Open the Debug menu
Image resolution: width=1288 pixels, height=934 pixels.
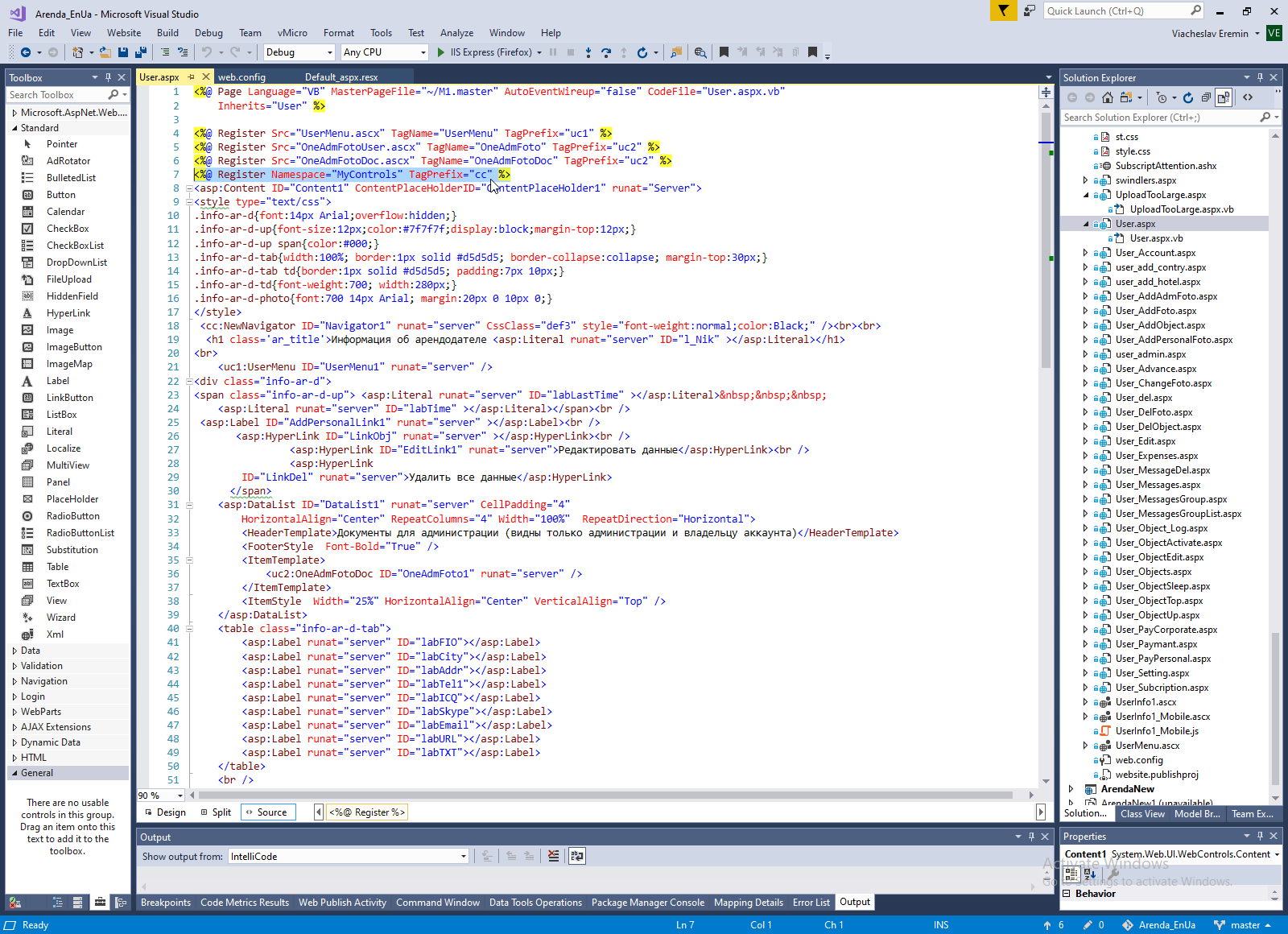(x=208, y=33)
